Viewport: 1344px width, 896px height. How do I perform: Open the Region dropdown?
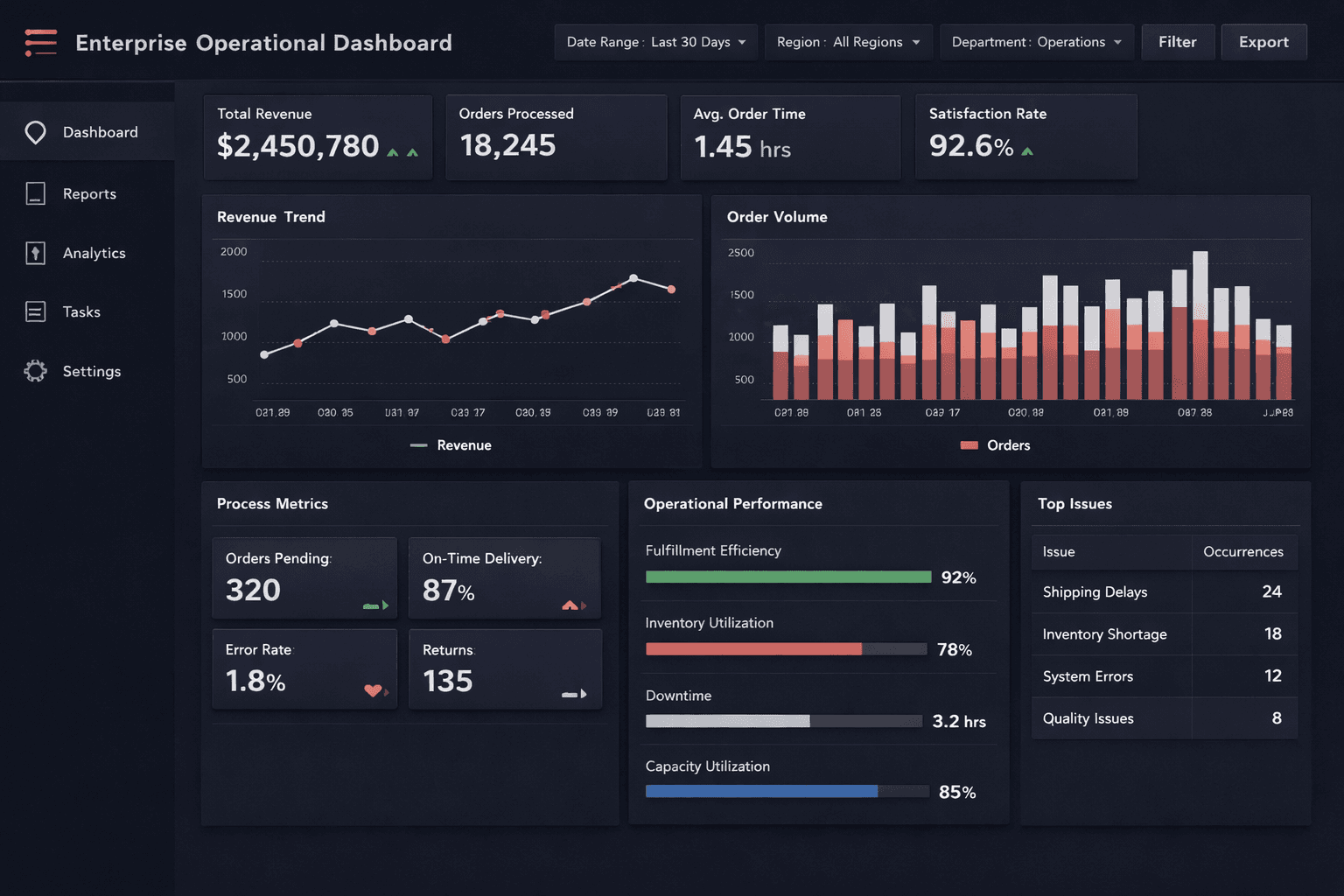(848, 42)
